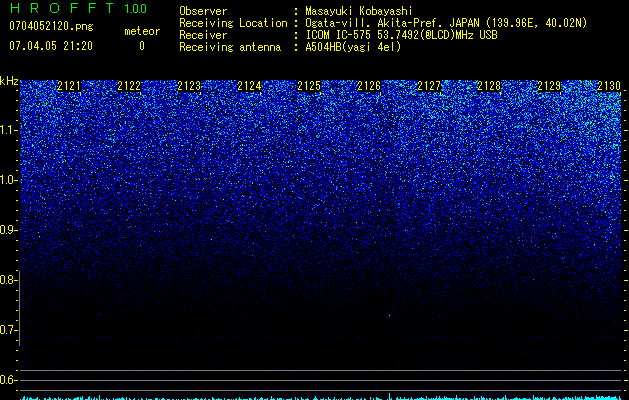This screenshot has width=629, height=400.
Task: Click the Receiver value ICOM IC-575
Action: point(339,35)
